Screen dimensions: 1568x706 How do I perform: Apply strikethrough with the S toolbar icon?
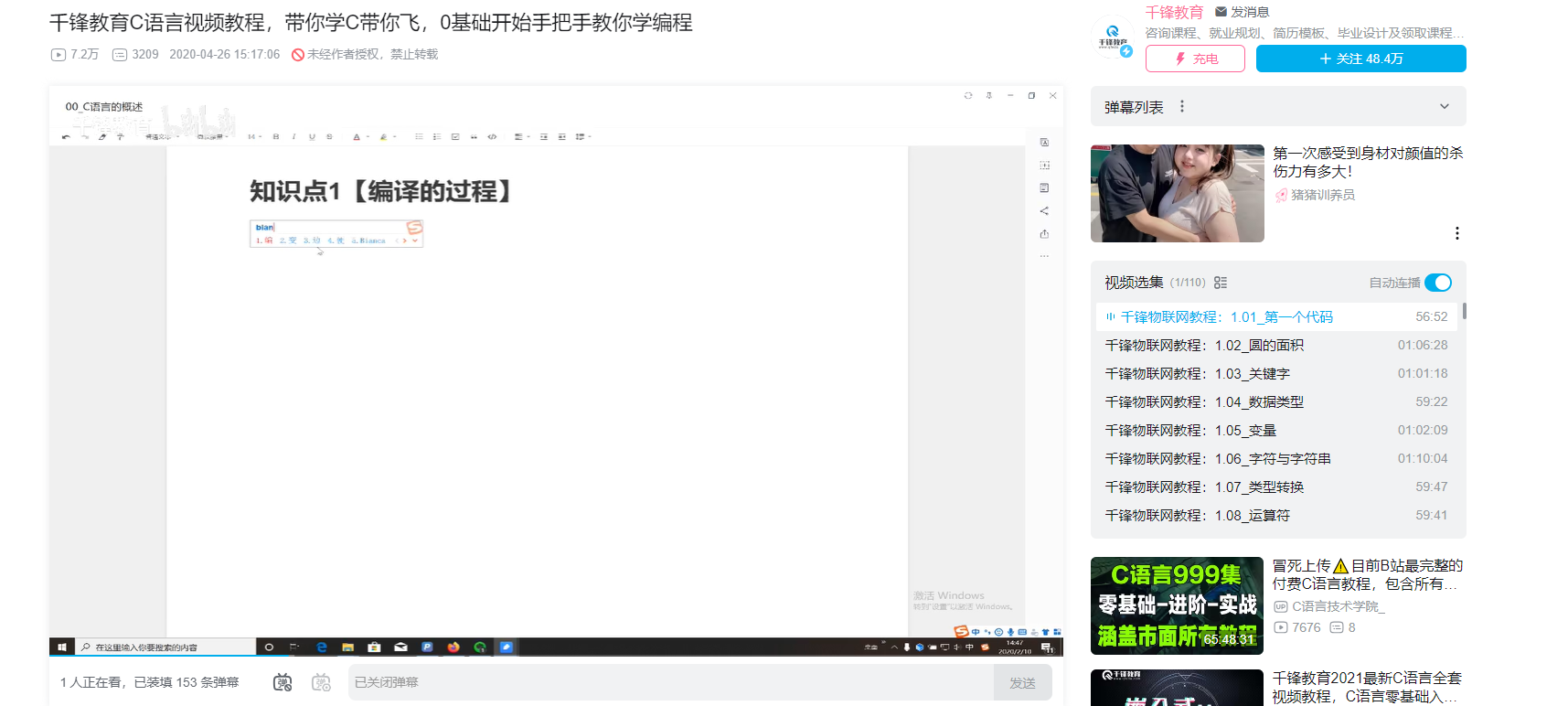329,137
